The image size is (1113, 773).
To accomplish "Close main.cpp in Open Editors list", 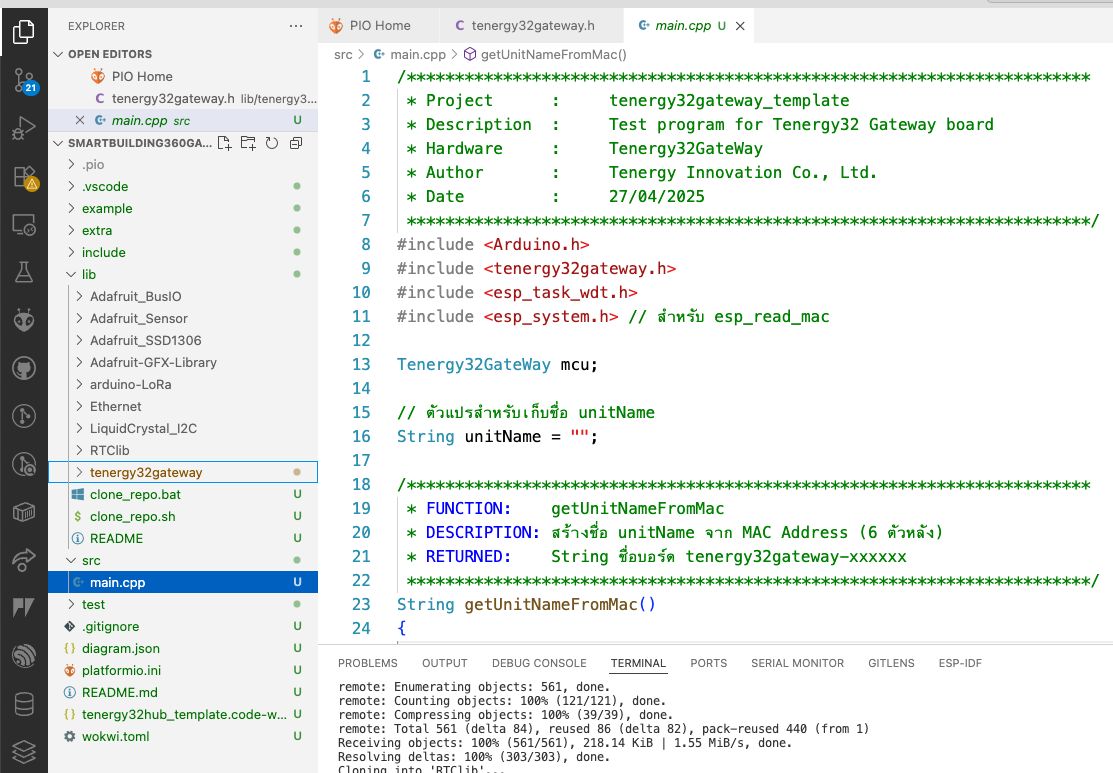I will click(80, 120).
